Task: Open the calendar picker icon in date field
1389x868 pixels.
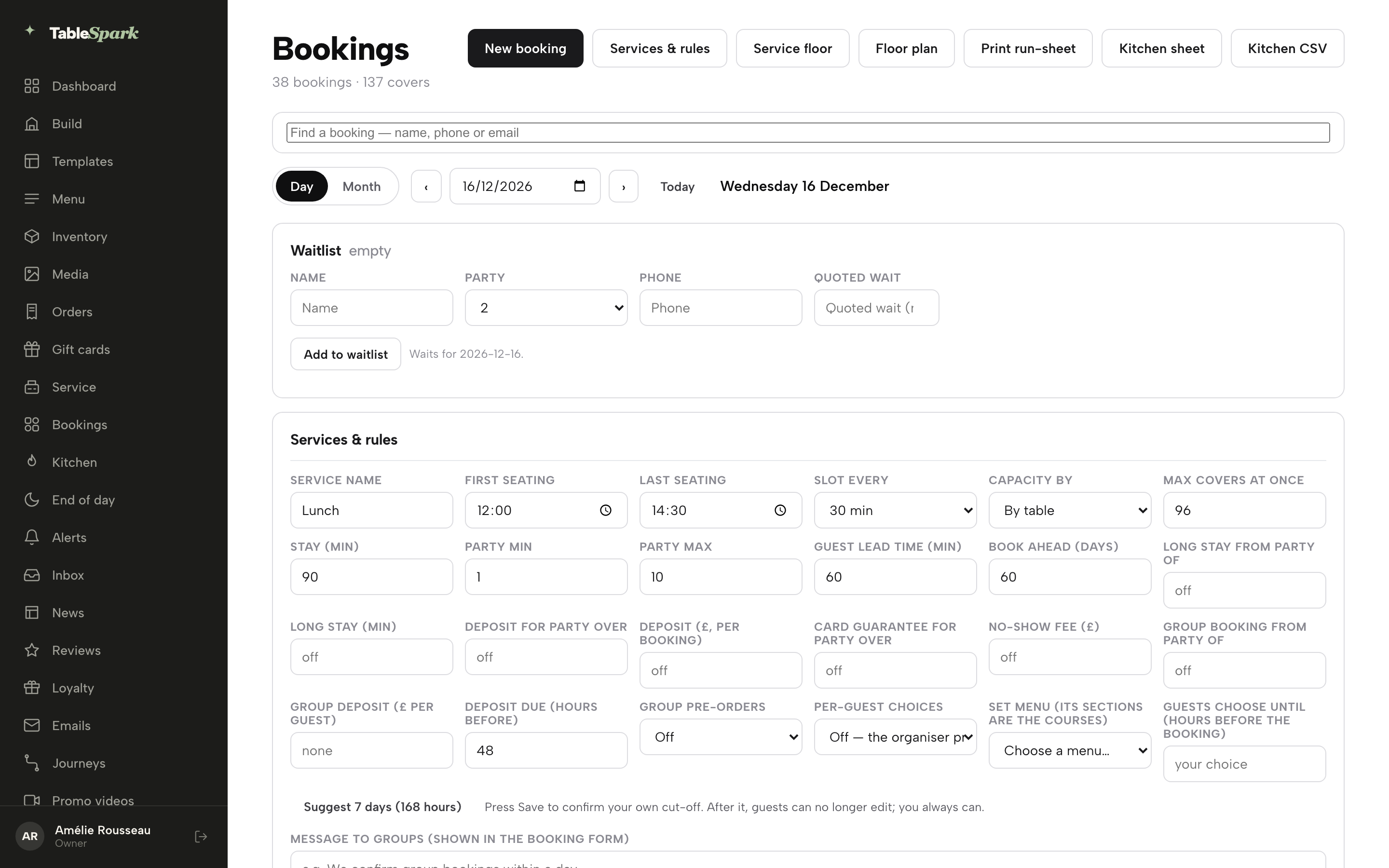Action: click(580, 186)
